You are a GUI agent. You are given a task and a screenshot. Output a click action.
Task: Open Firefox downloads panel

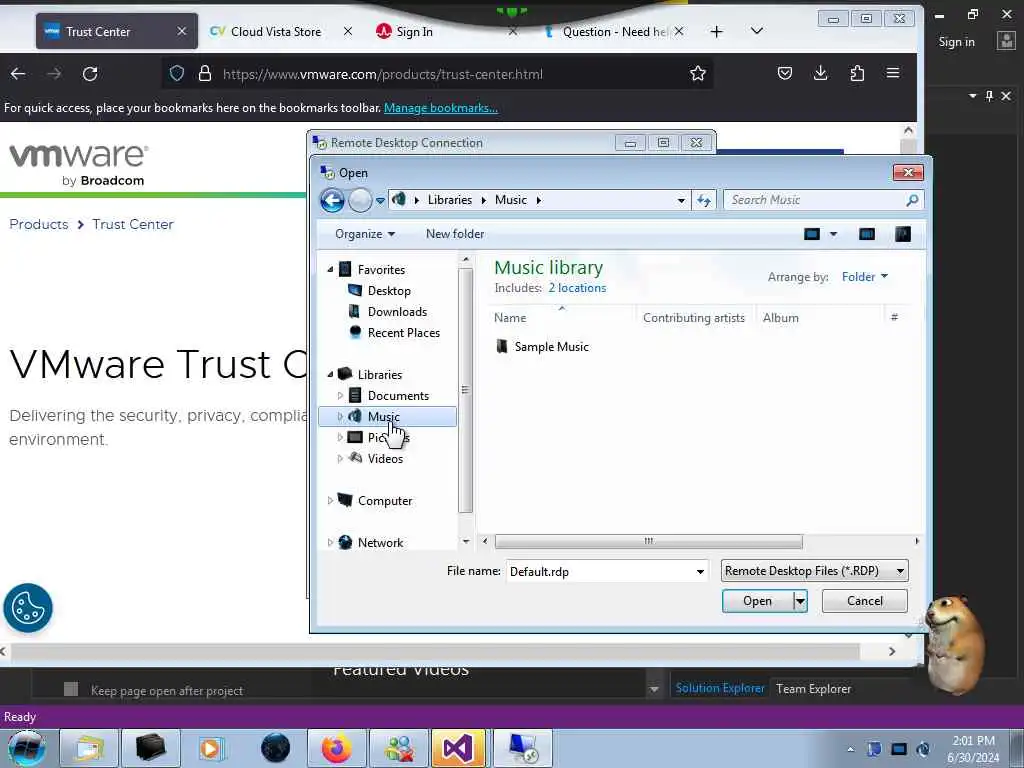(821, 73)
